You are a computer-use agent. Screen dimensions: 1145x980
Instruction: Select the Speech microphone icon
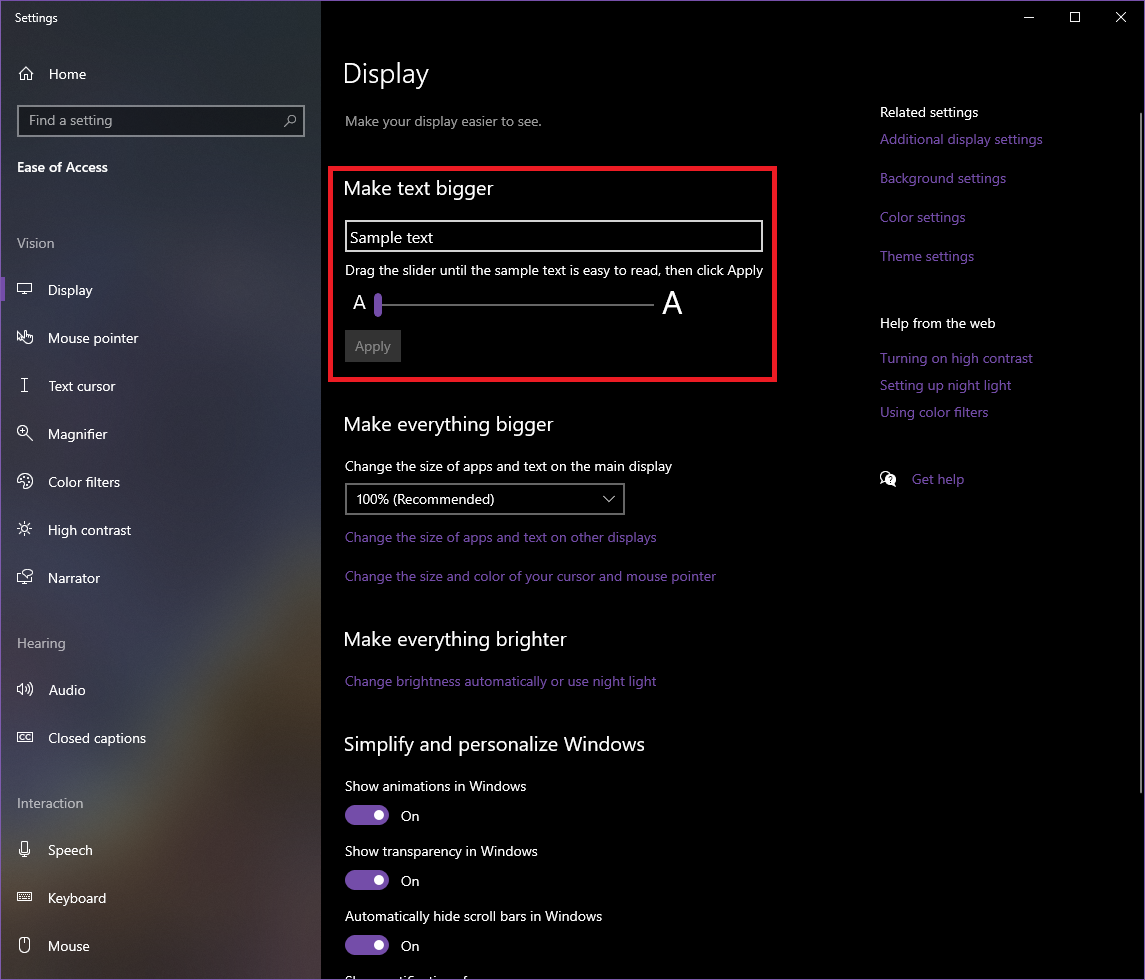[x=24, y=849]
